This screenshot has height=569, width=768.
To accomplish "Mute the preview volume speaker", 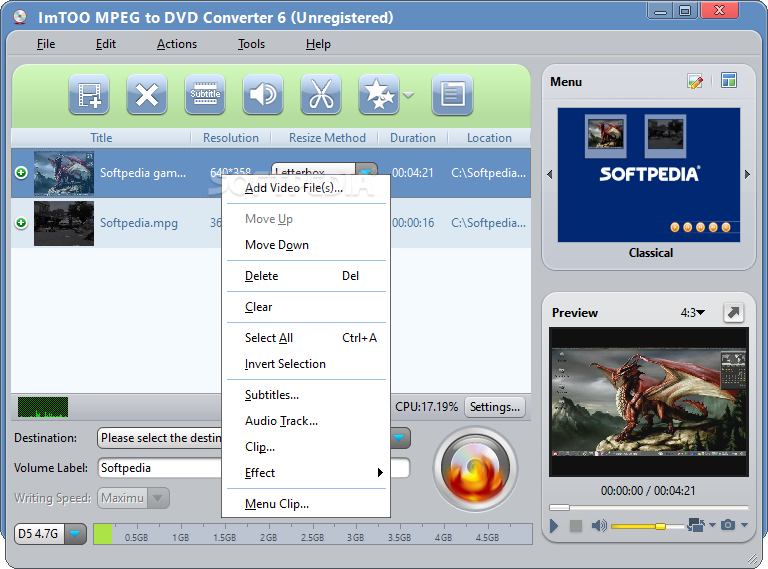I will 599,526.
